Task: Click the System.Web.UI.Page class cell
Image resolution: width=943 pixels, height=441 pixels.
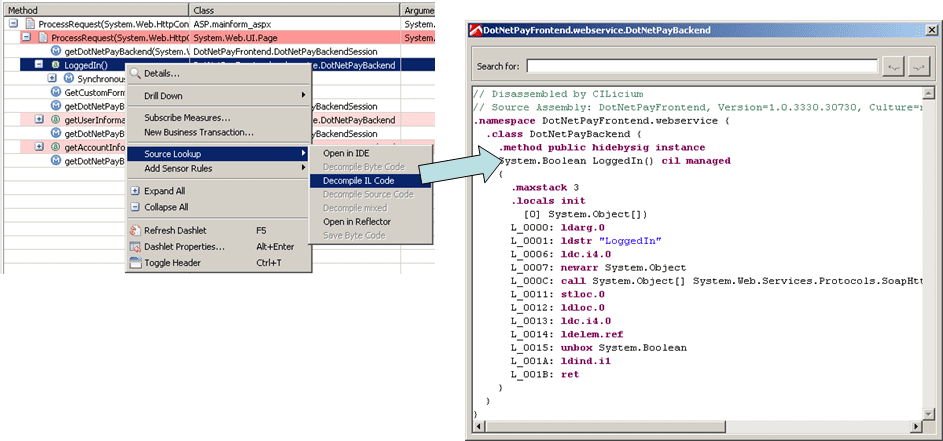Action: (x=295, y=37)
